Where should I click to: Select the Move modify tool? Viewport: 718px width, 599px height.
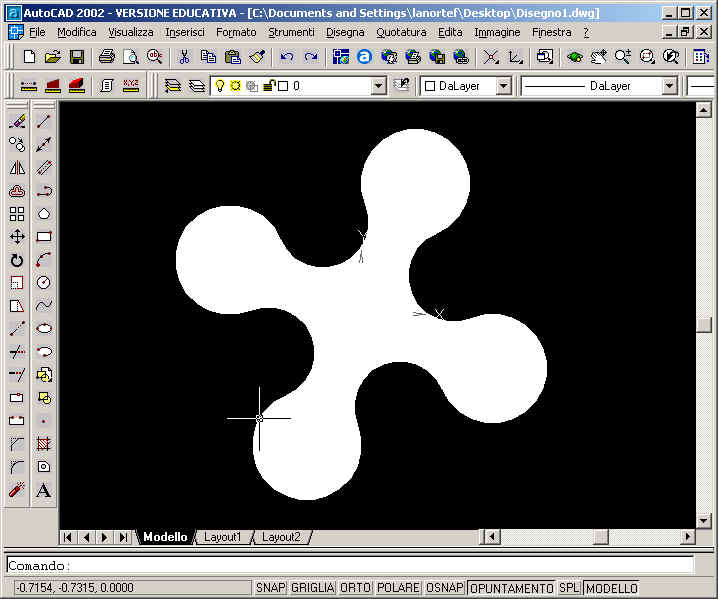tap(17, 236)
